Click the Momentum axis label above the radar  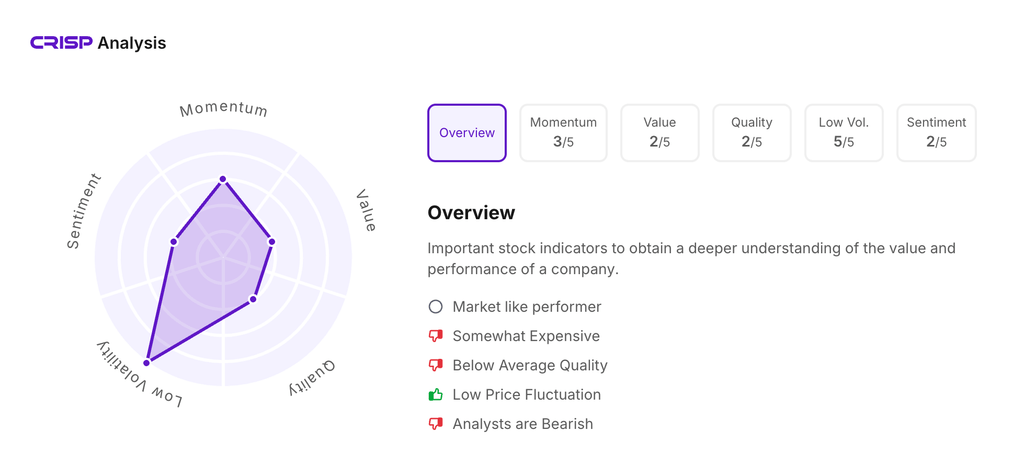[223, 109]
